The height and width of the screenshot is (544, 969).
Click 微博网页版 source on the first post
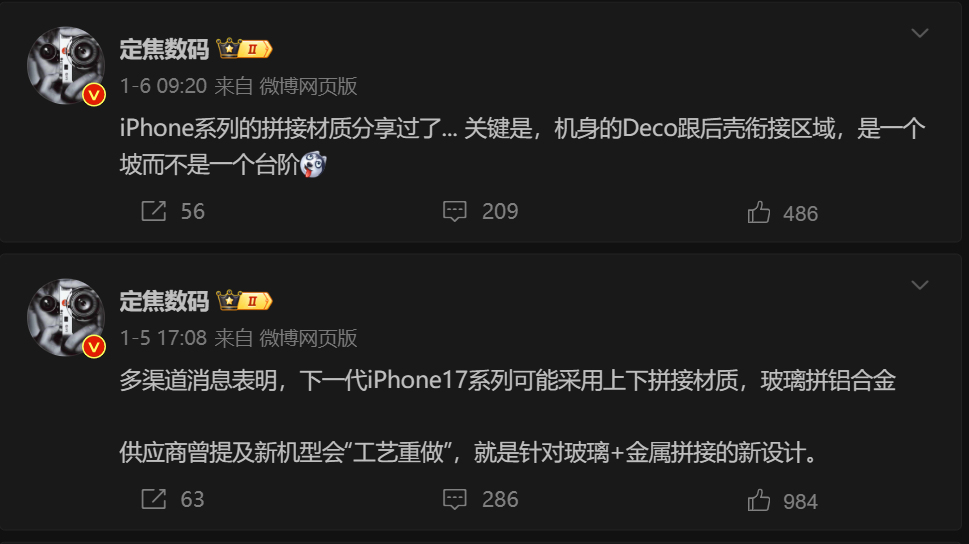tap(308, 86)
